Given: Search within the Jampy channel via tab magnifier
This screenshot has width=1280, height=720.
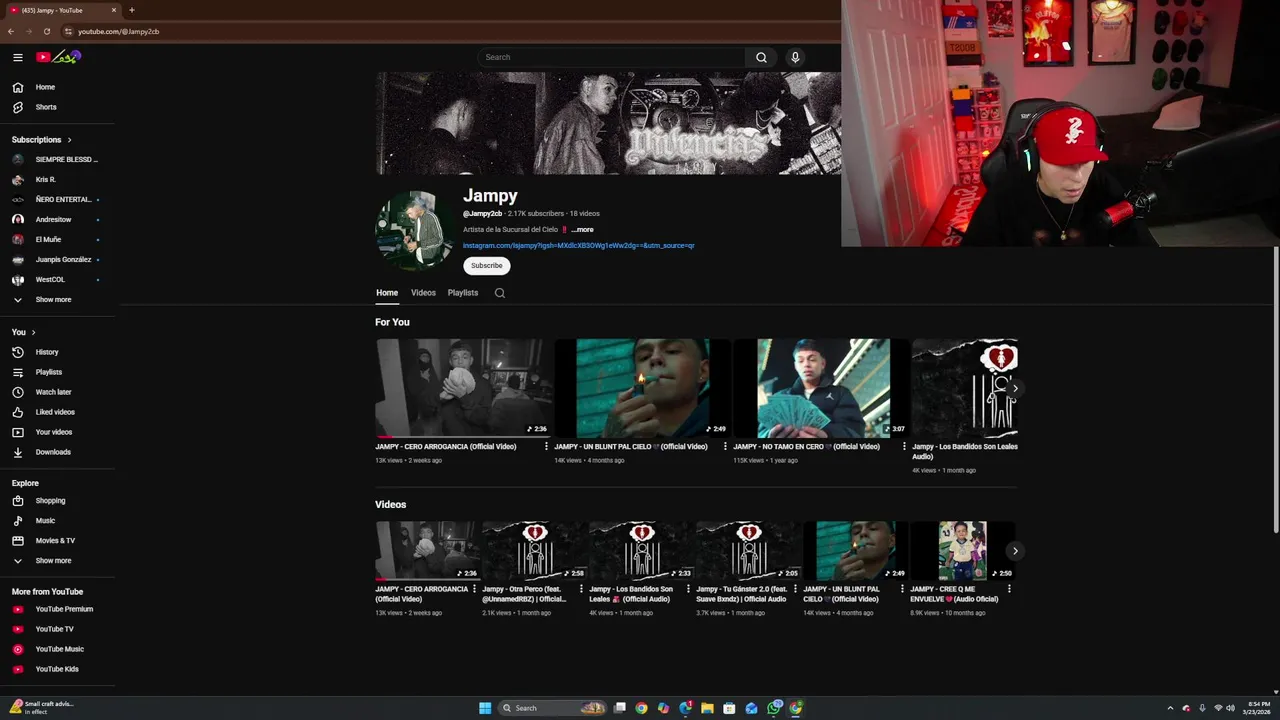Looking at the screenshot, I should tap(500, 293).
